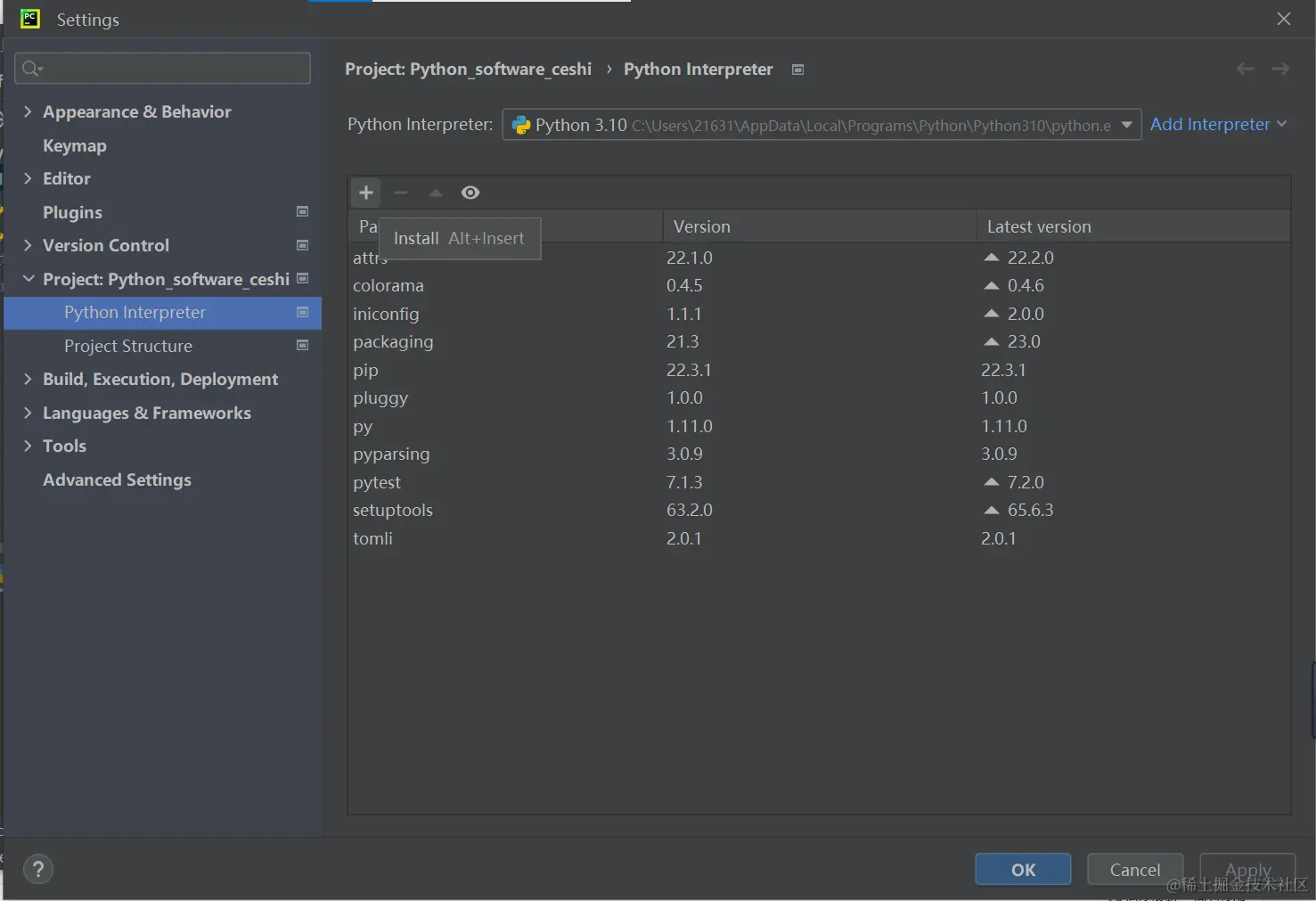This screenshot has width=1316, height=901.
Task: Expand the Tools section
Action: (27, 446)
